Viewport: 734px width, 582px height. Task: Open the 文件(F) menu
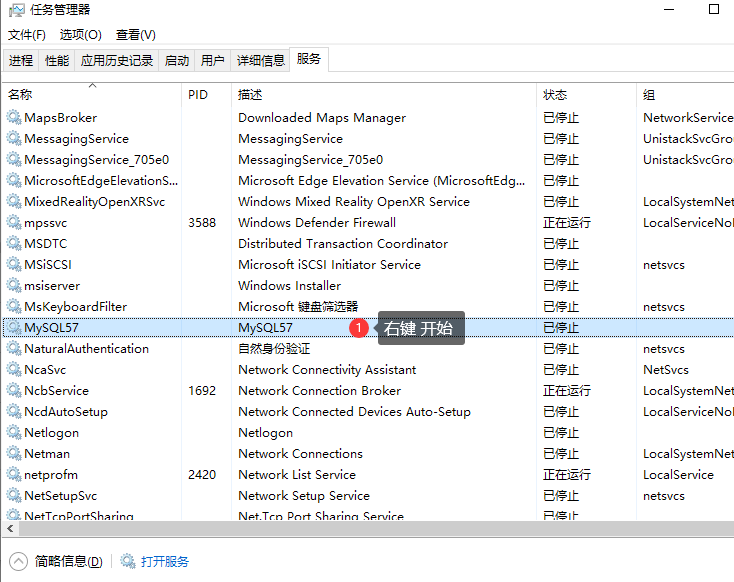pos(27,35)
